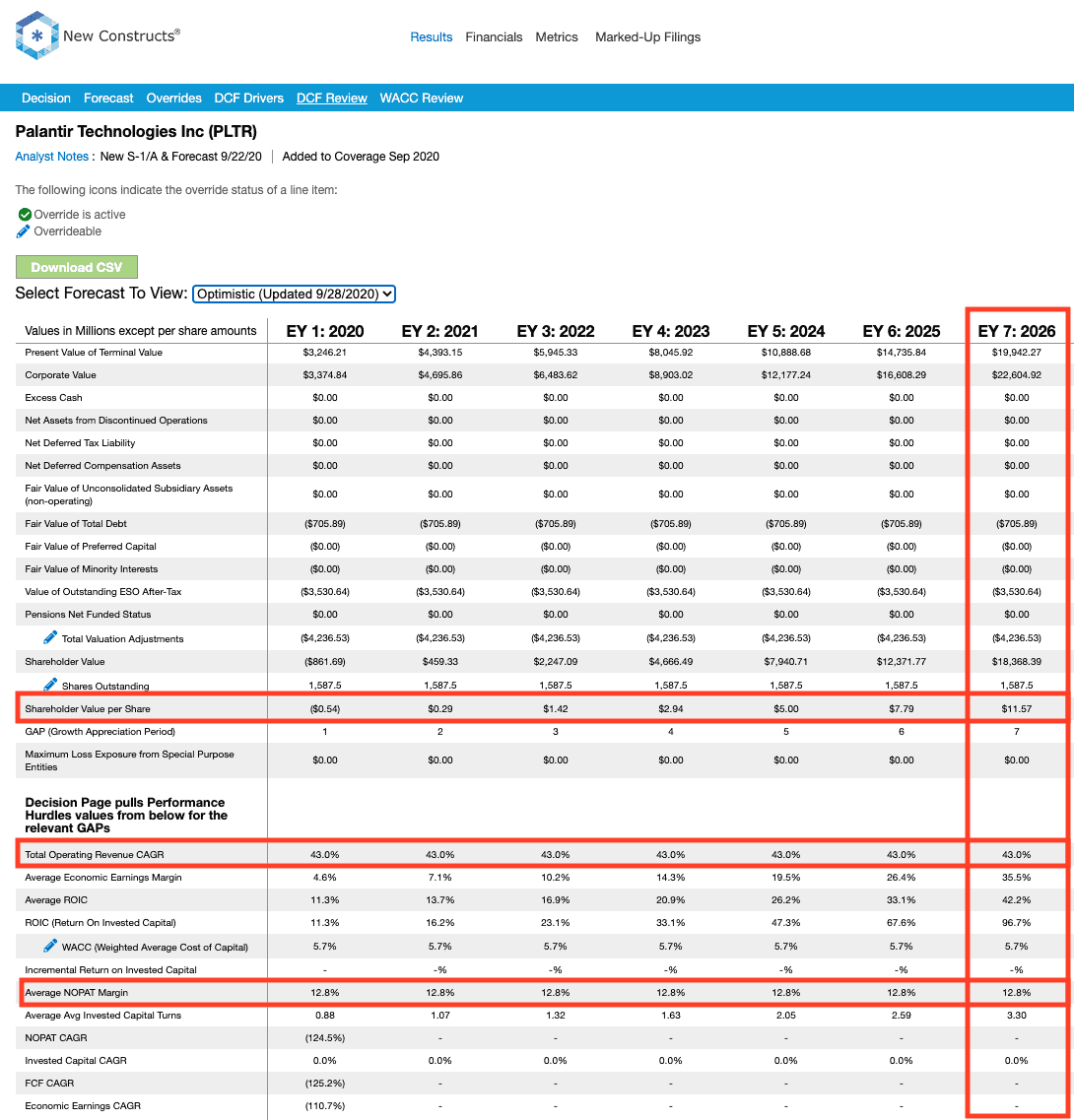
Task: Click pencil icon beside Shares Outstanding
Action: 50,685
